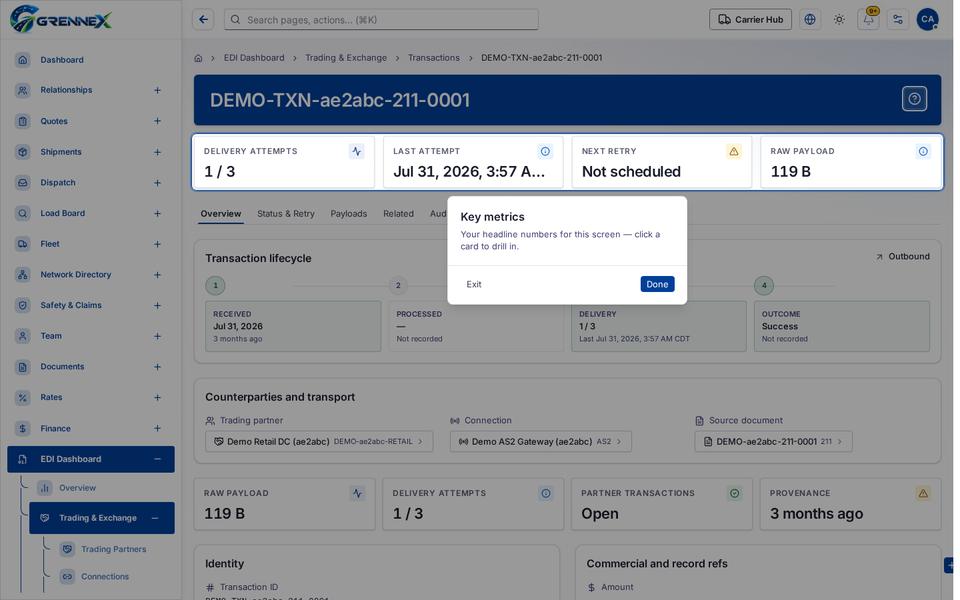
Task: Expand the Relationships menu
Action: click(157, 90)
